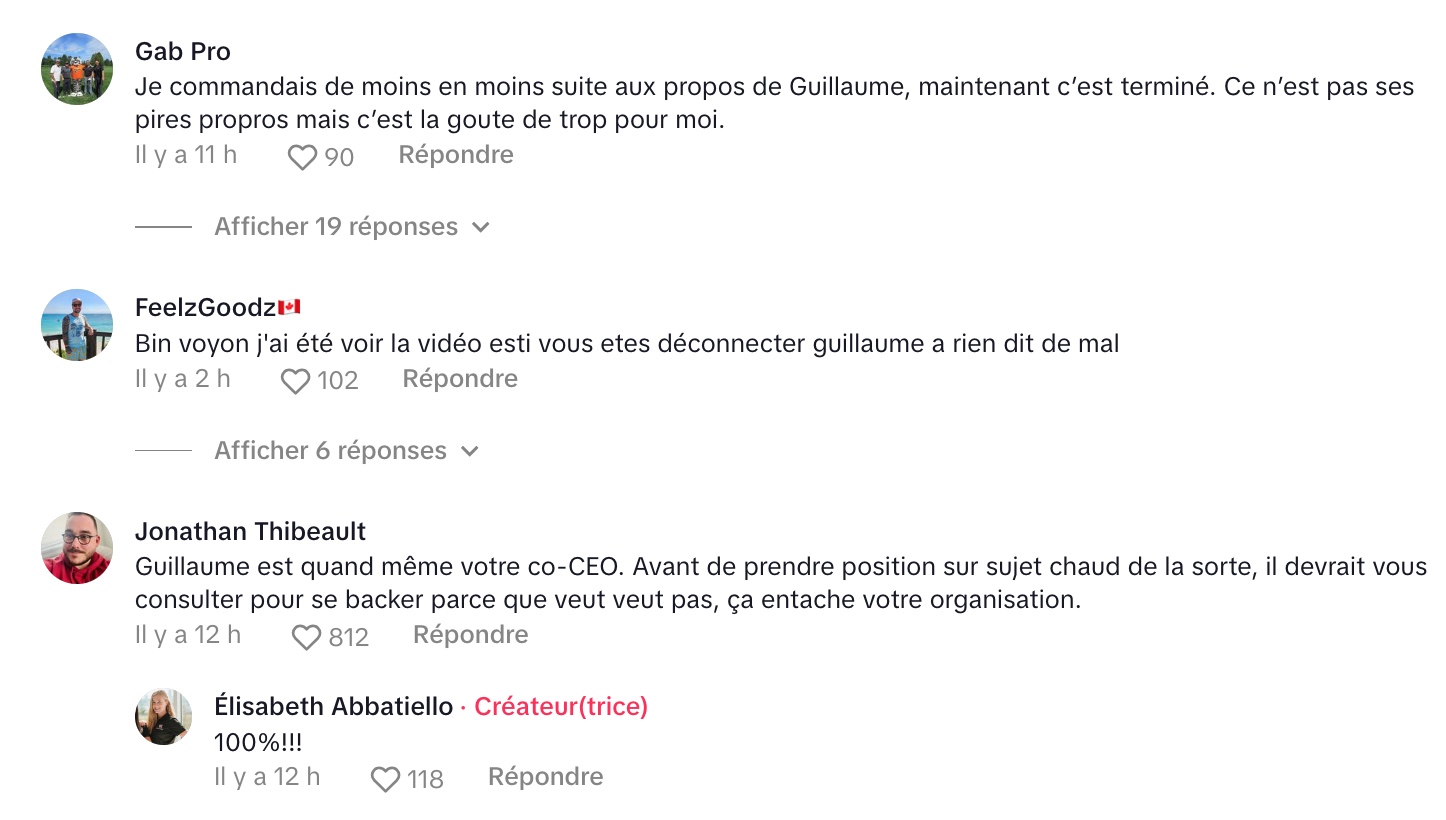Expand Afficher 6 réponses
1446x820 pixels.
(x=330, y=451)
